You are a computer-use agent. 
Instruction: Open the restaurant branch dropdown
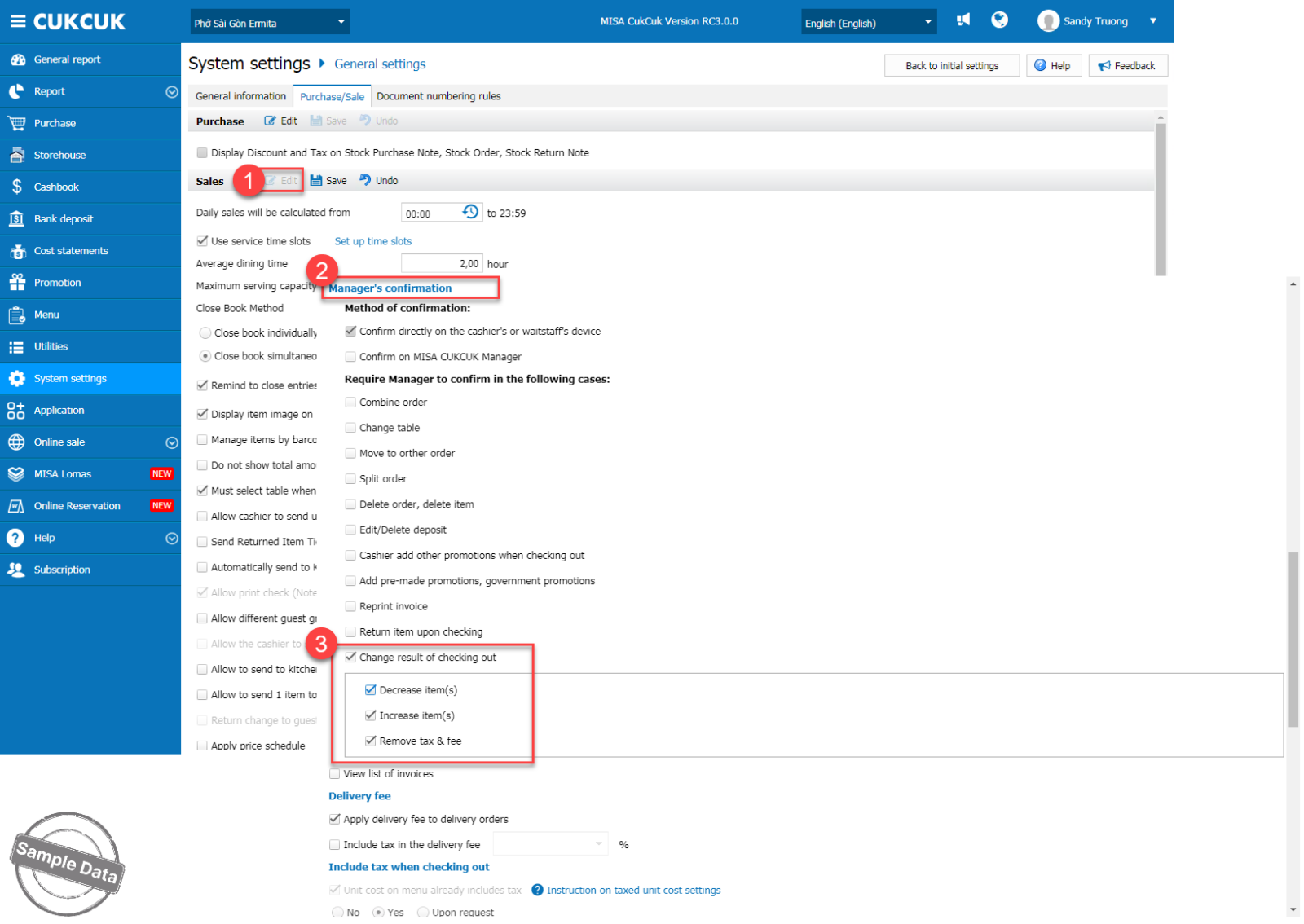[269, 22]
